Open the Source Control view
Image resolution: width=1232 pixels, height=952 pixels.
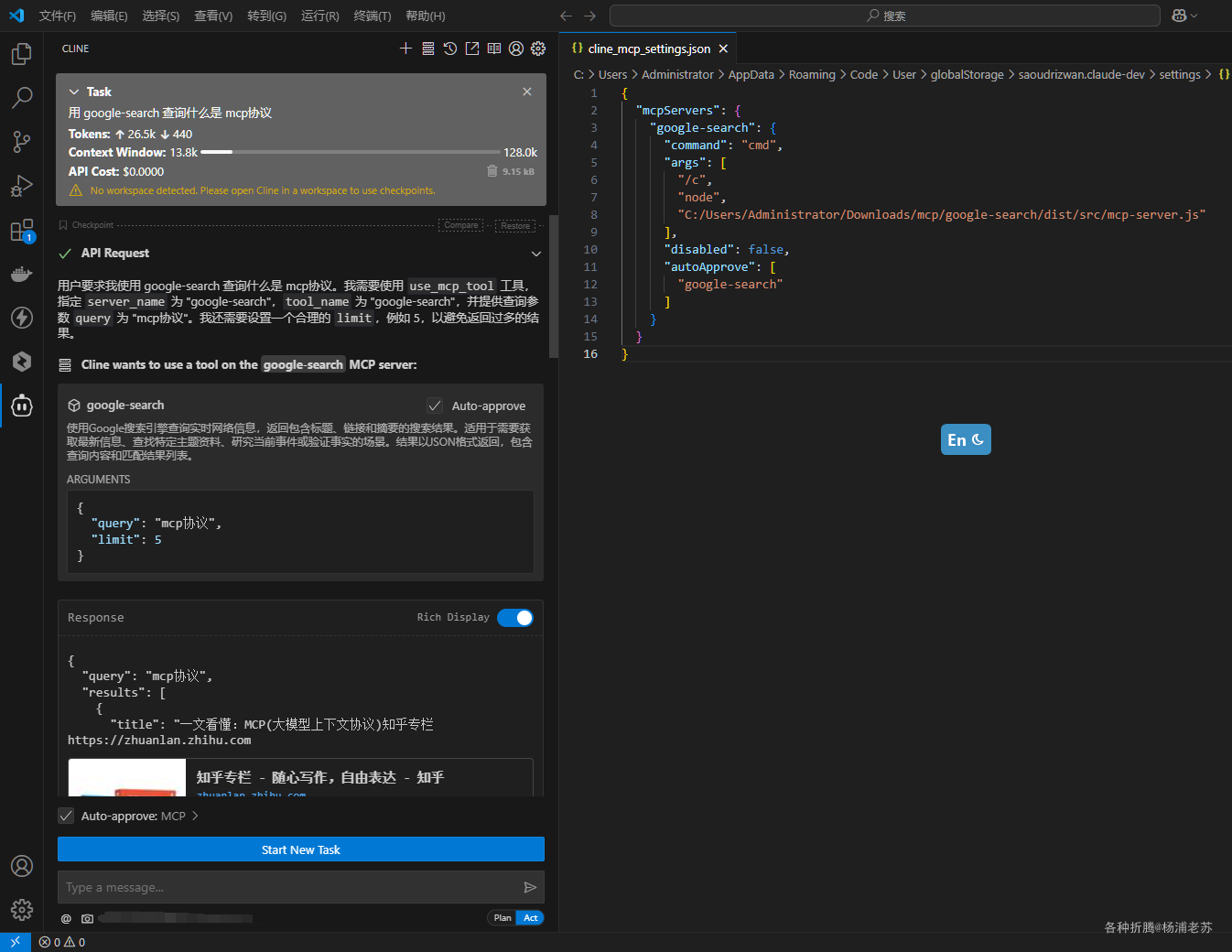tap(21, 142)
